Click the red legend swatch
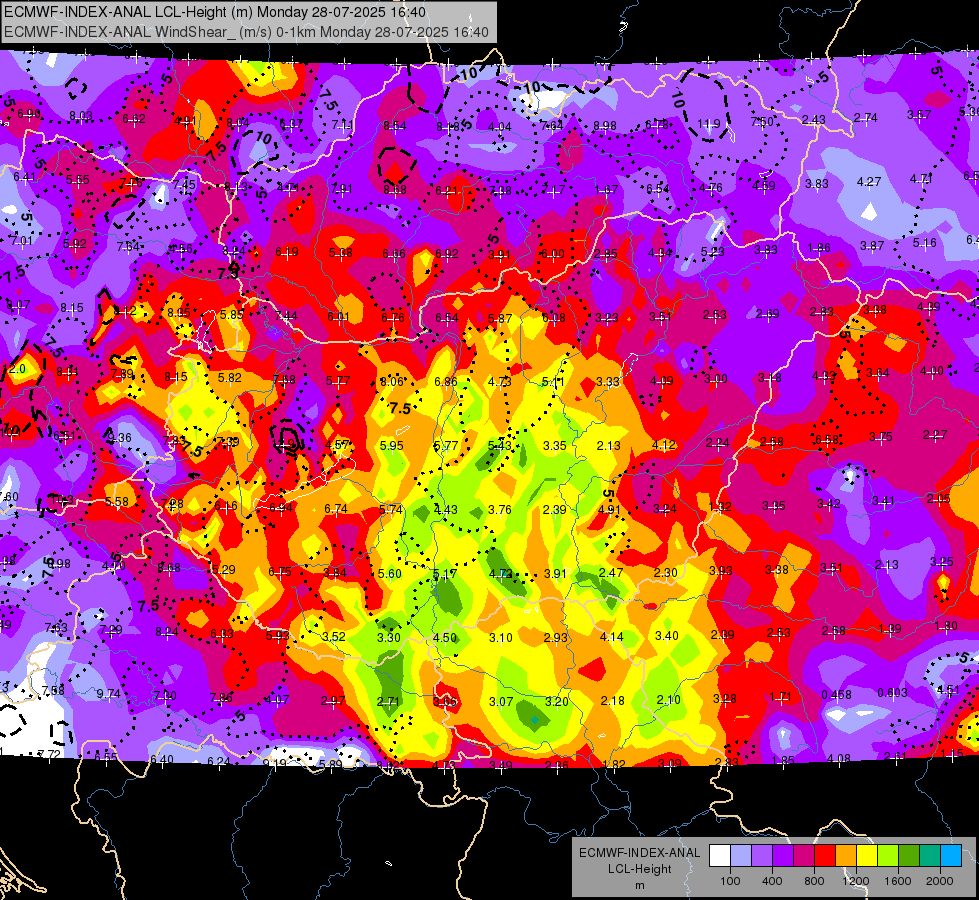Viewport: 979px width, 900px height. point(825,856)
